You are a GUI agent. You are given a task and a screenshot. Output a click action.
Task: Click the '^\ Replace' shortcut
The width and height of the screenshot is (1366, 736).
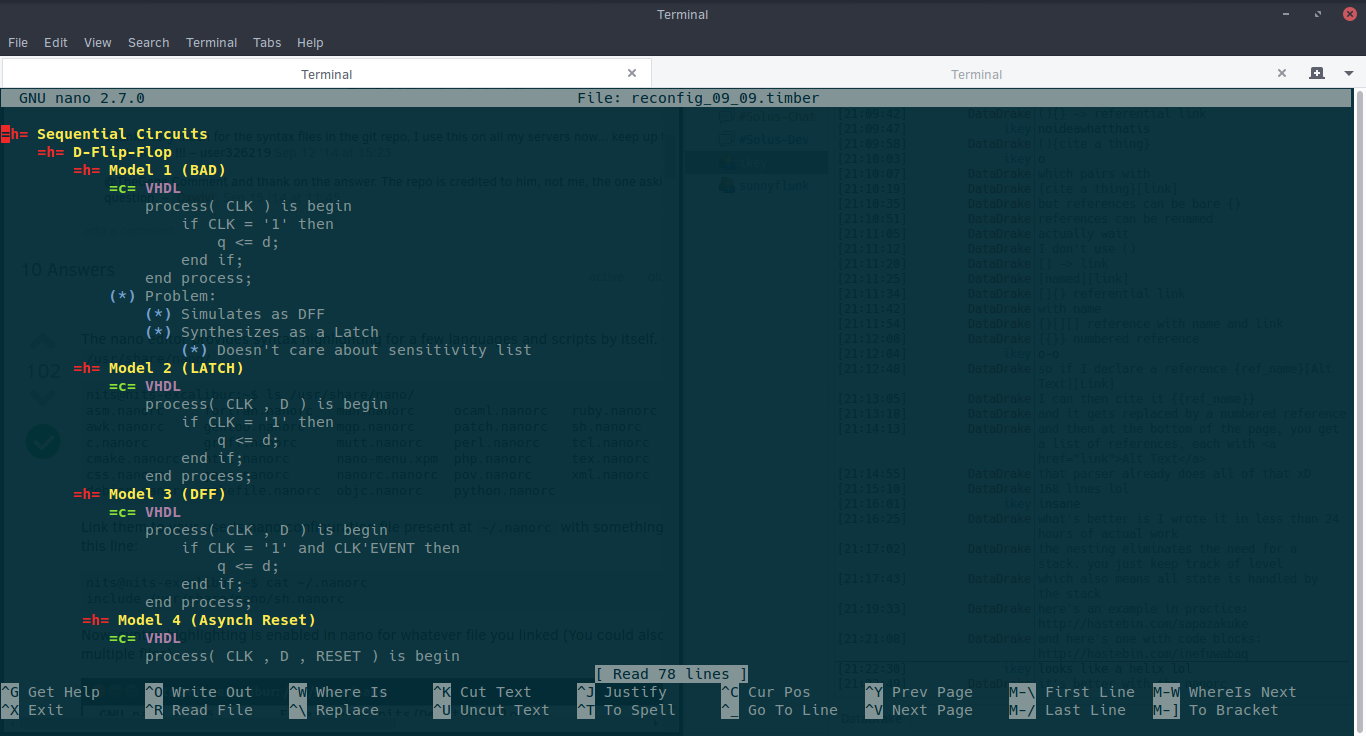tap(334, 710)
